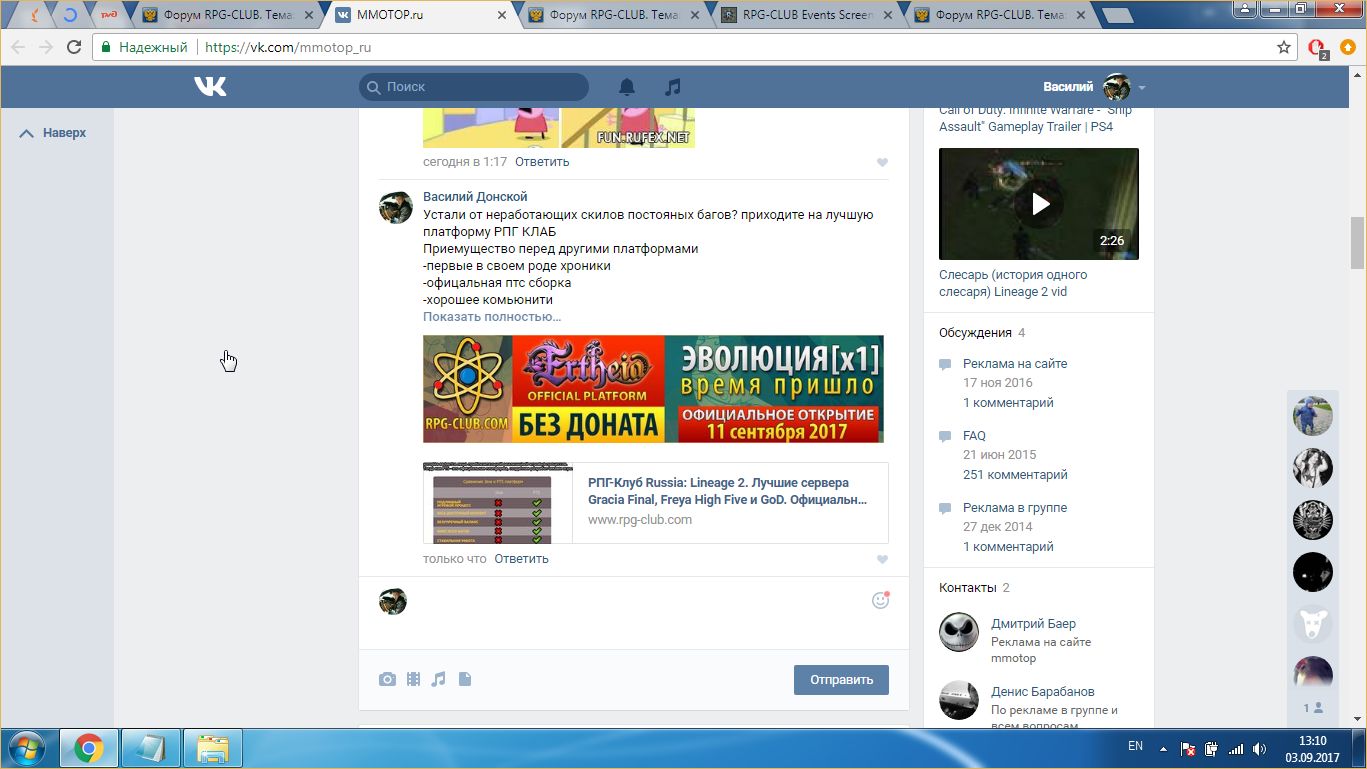1367x769 pixels.
Task: Switch to the last Форум RPG-CLUB tab
Action: tap(1000, 15)
